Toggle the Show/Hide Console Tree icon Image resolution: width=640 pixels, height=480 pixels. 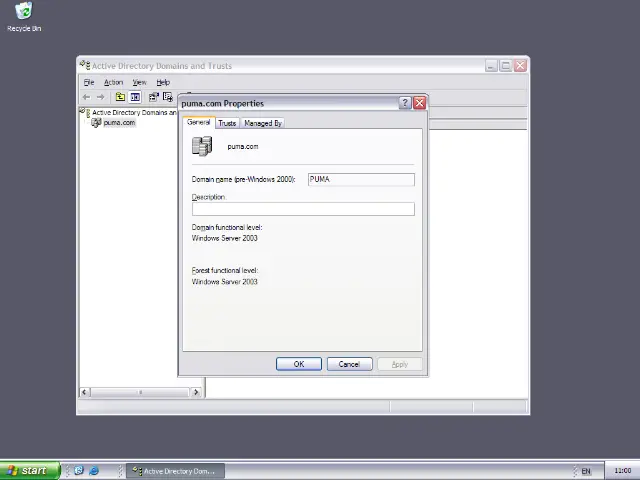point(135,97)
